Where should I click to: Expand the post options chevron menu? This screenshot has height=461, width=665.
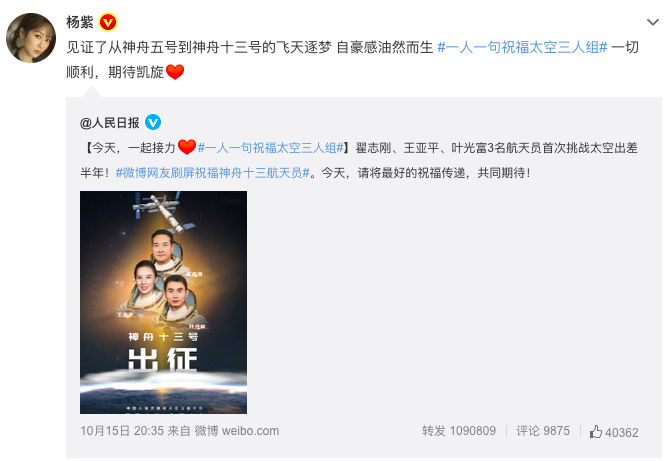click(652, 22)
